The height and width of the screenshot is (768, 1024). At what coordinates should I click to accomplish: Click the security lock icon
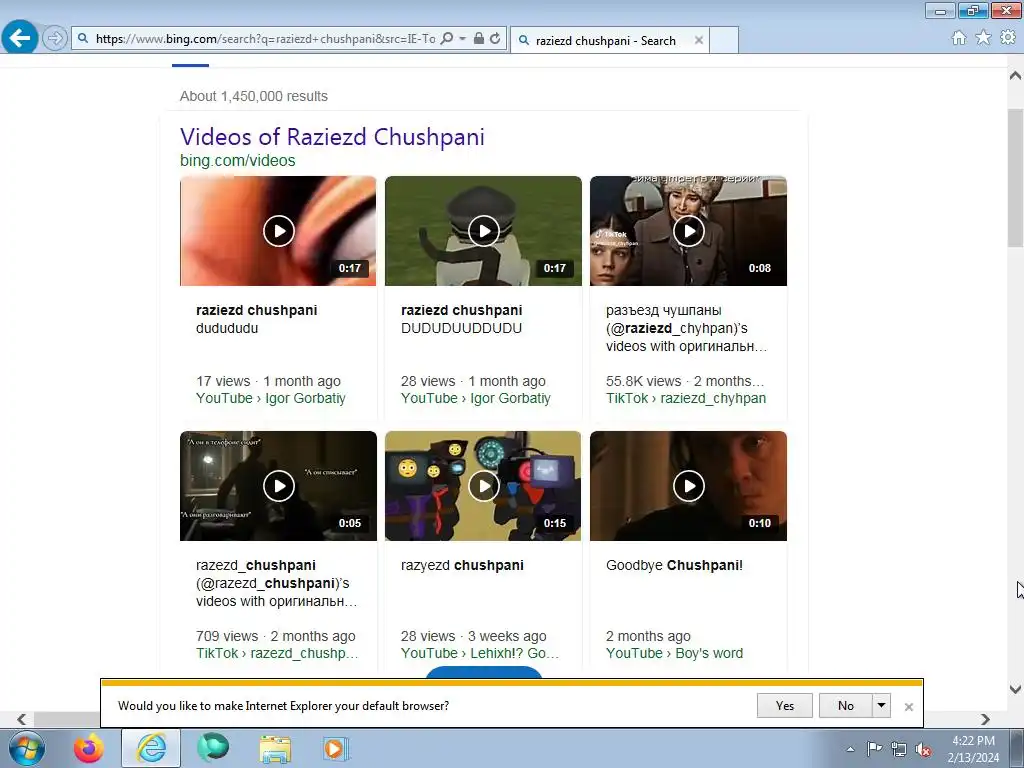(479, 39)
